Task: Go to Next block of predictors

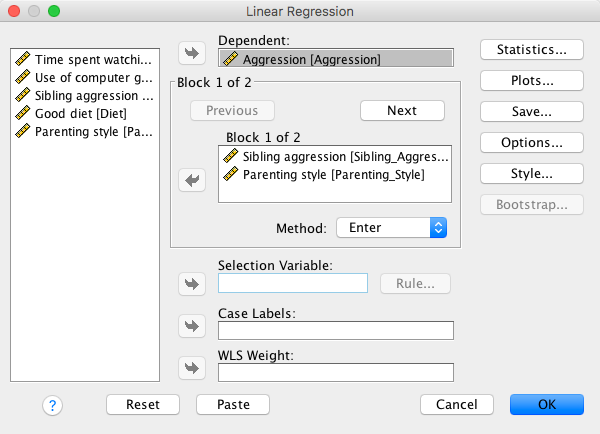Action: pyautogui.click(x=402, y=110)
